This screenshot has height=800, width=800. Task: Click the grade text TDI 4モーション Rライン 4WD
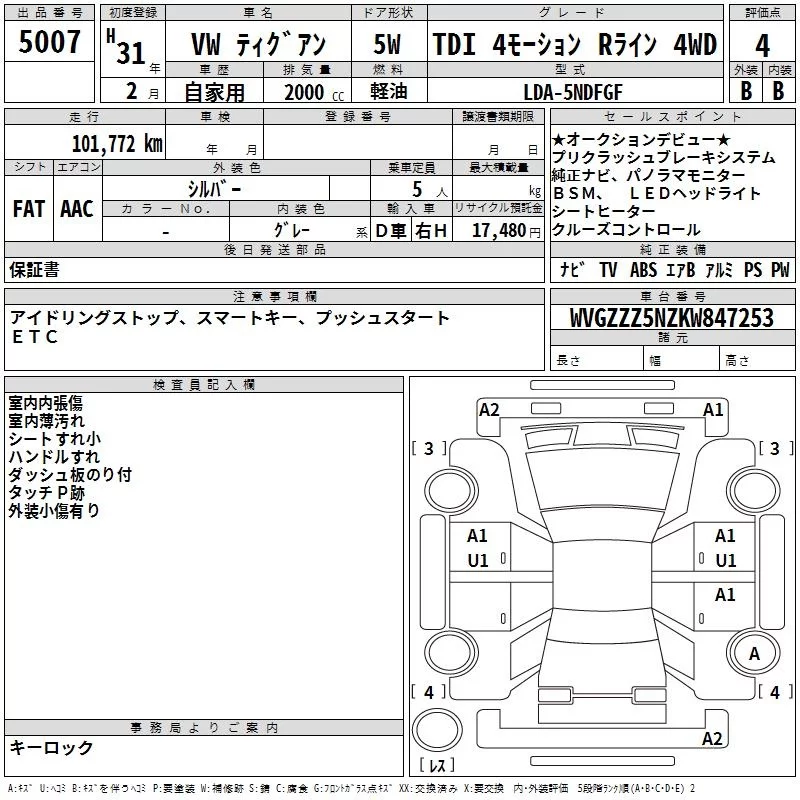tap(575, 44)
